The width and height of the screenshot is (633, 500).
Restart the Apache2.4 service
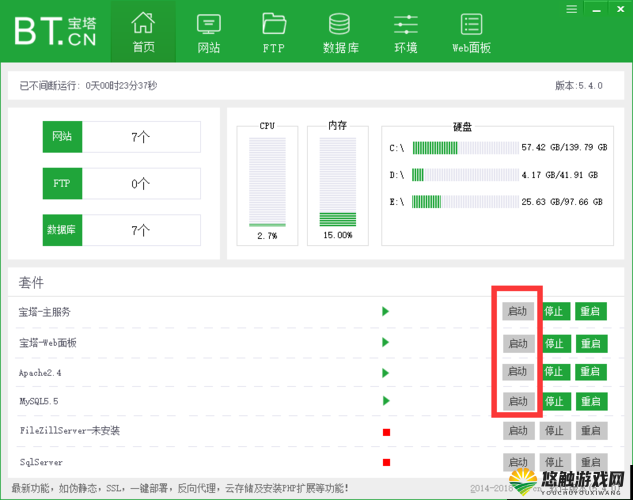(x=591, y=372)
